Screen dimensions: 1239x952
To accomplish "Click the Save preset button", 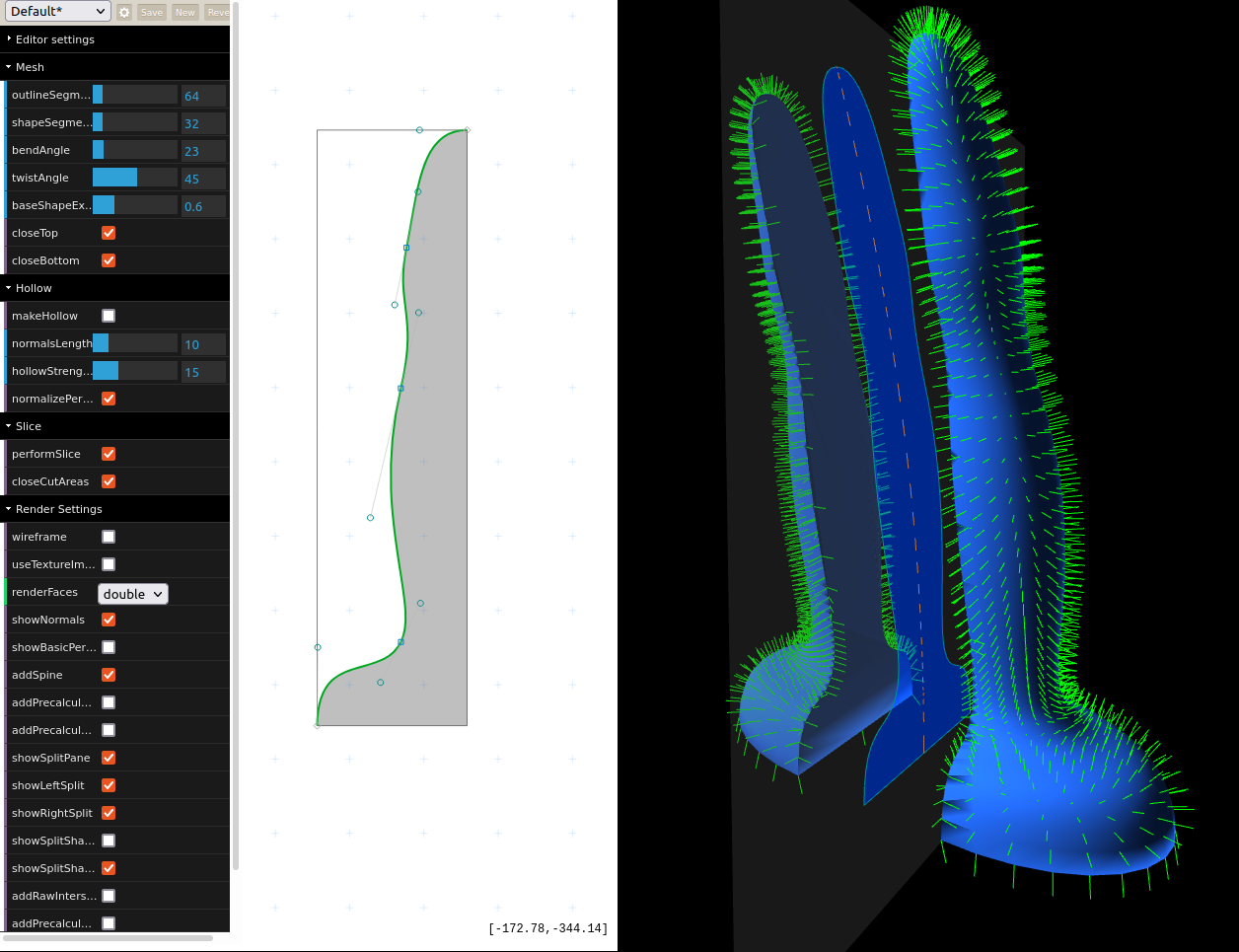I will coord(152,12).
